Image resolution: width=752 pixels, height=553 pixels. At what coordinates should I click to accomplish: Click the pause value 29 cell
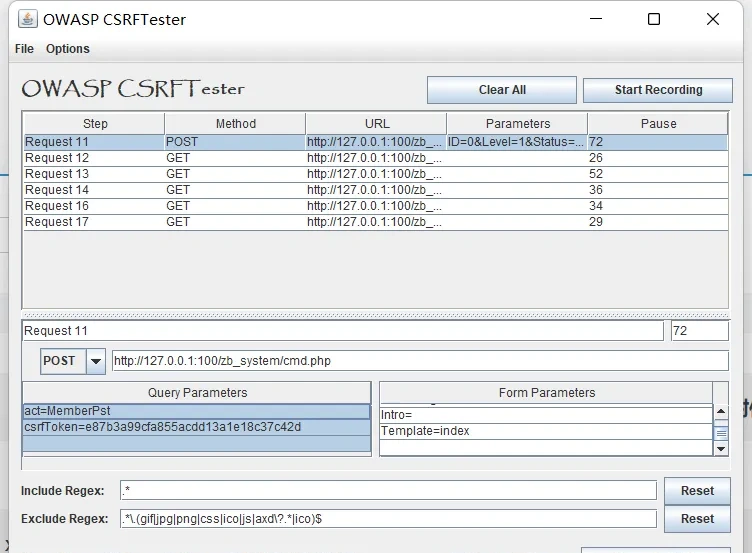658,222
